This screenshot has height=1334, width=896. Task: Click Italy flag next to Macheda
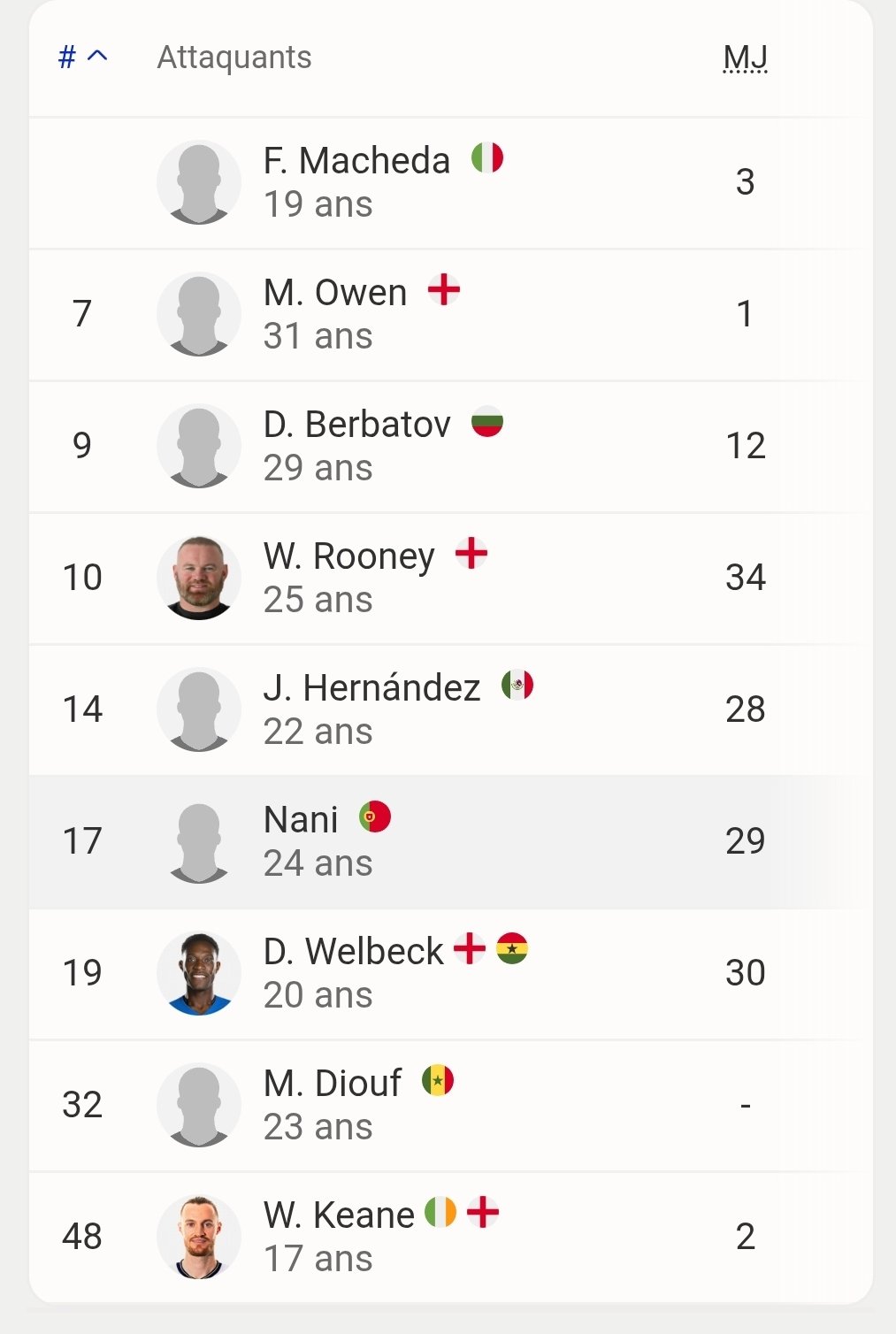click(x=487, y=158)
